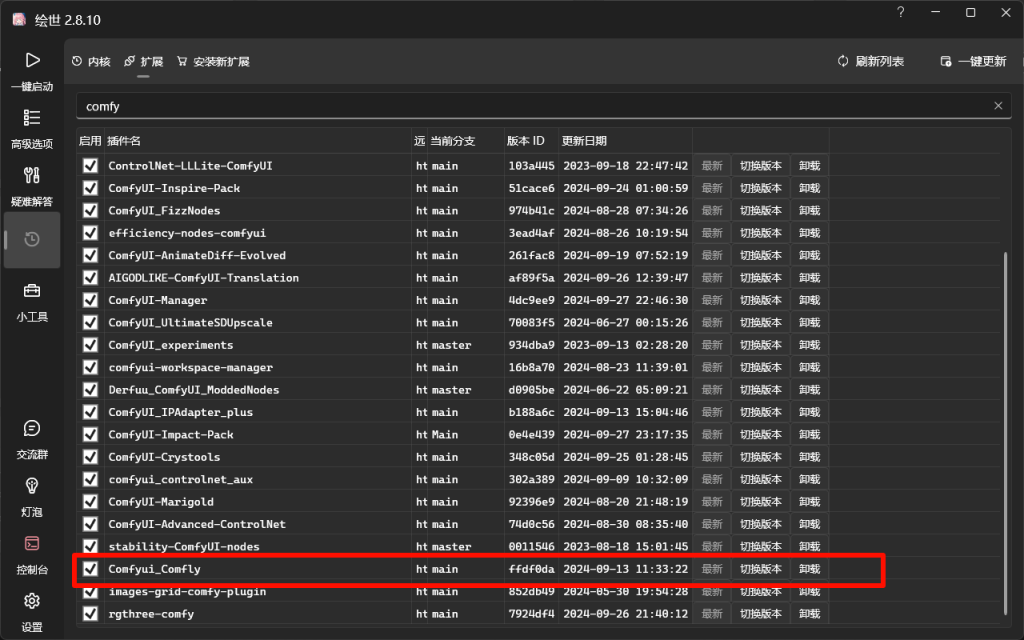The height and width of the screenshot is (640, 1024).
Task: Open 疑难解答 troubleshooting tools icon
Action: coord(32,176)
